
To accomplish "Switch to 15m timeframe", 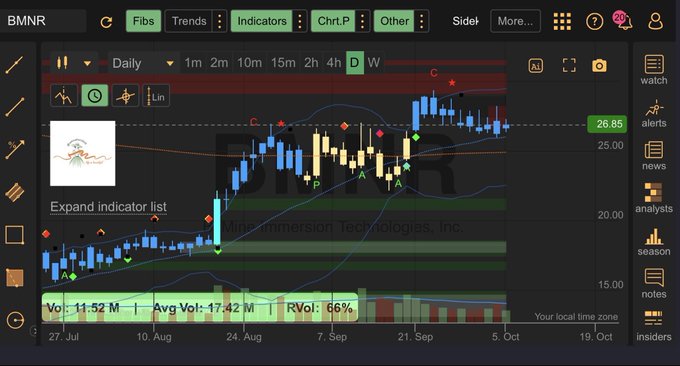I will [283, 63].
